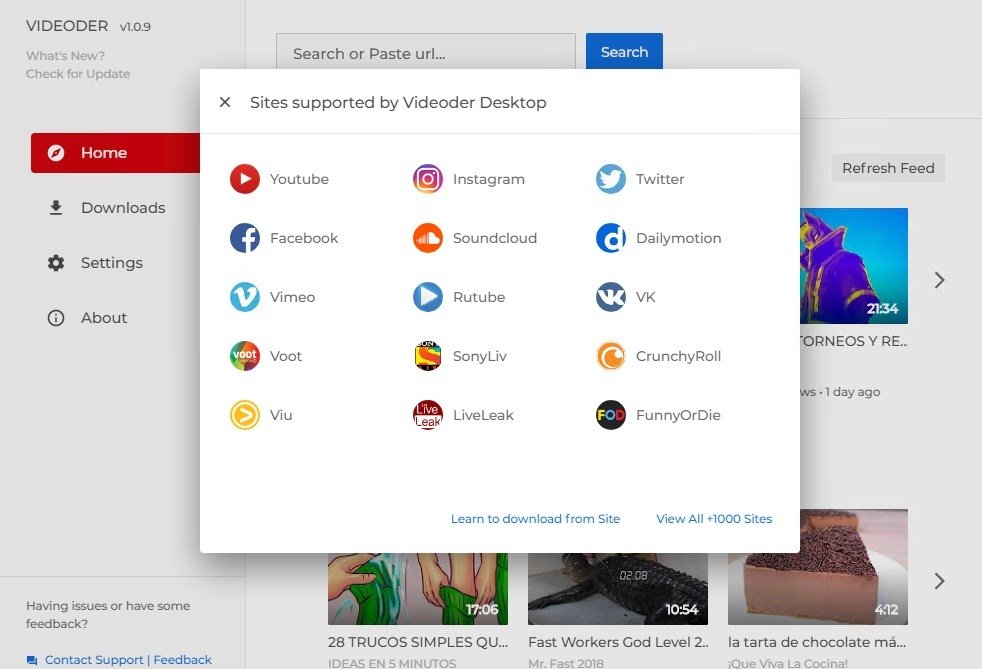Pick the Vimeo logo icon

pyautogui.click(x=245, y=297)
